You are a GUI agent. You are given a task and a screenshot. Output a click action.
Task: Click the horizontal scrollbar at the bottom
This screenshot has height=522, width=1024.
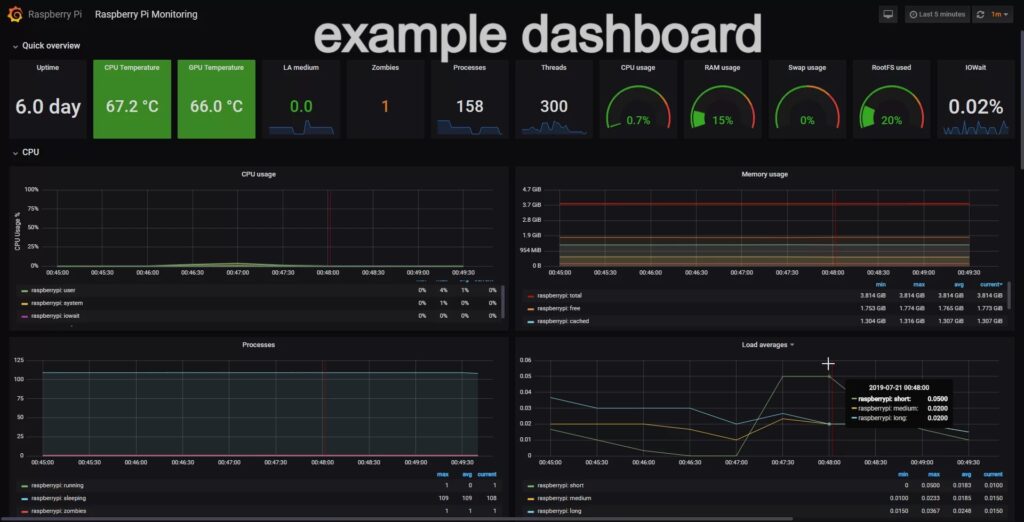pyautogui.click(x=396, y=519)
